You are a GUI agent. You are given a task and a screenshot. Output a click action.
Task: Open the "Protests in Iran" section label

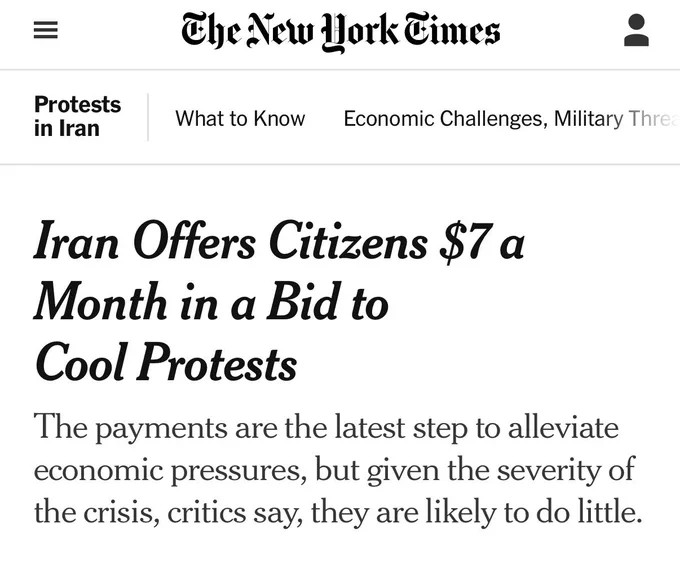pyautogui.click(x=77, y=116)
